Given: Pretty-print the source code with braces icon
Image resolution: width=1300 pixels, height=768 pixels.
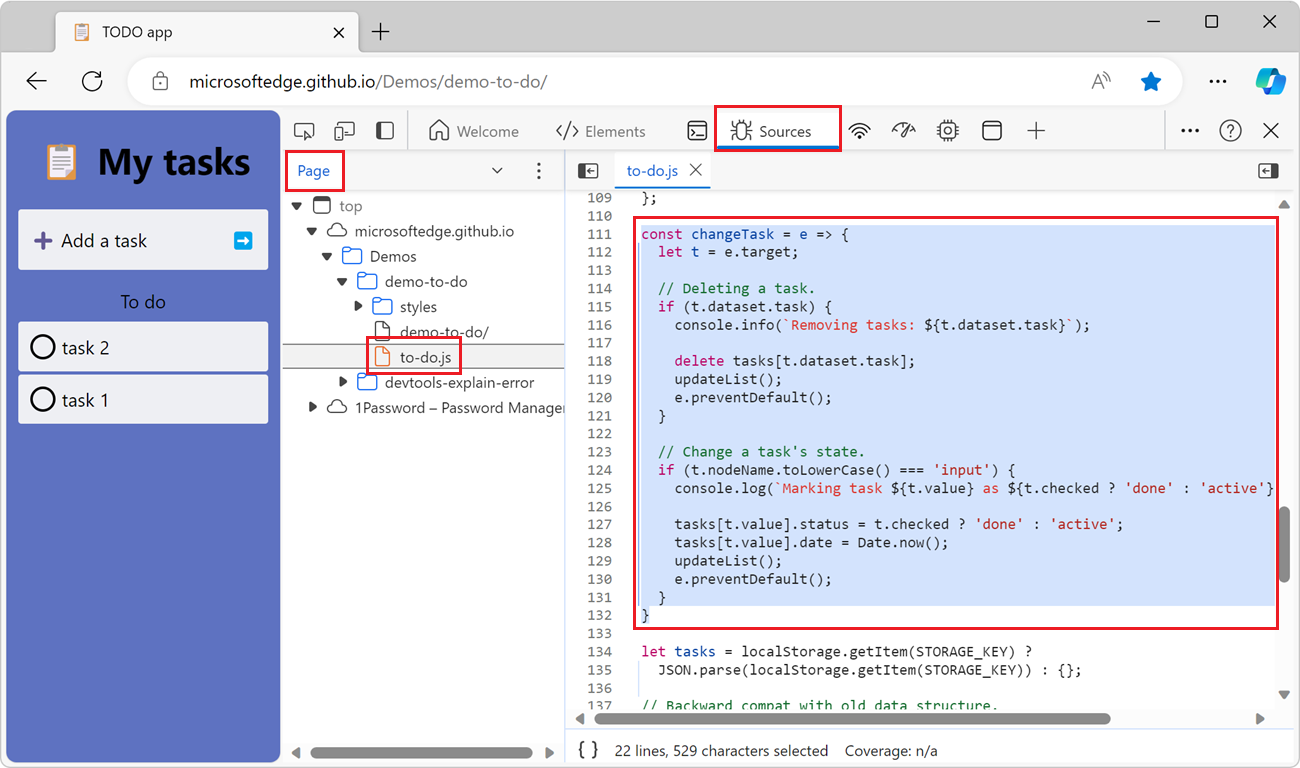Looking at the screenshot, I should click(x=588, y=750).
